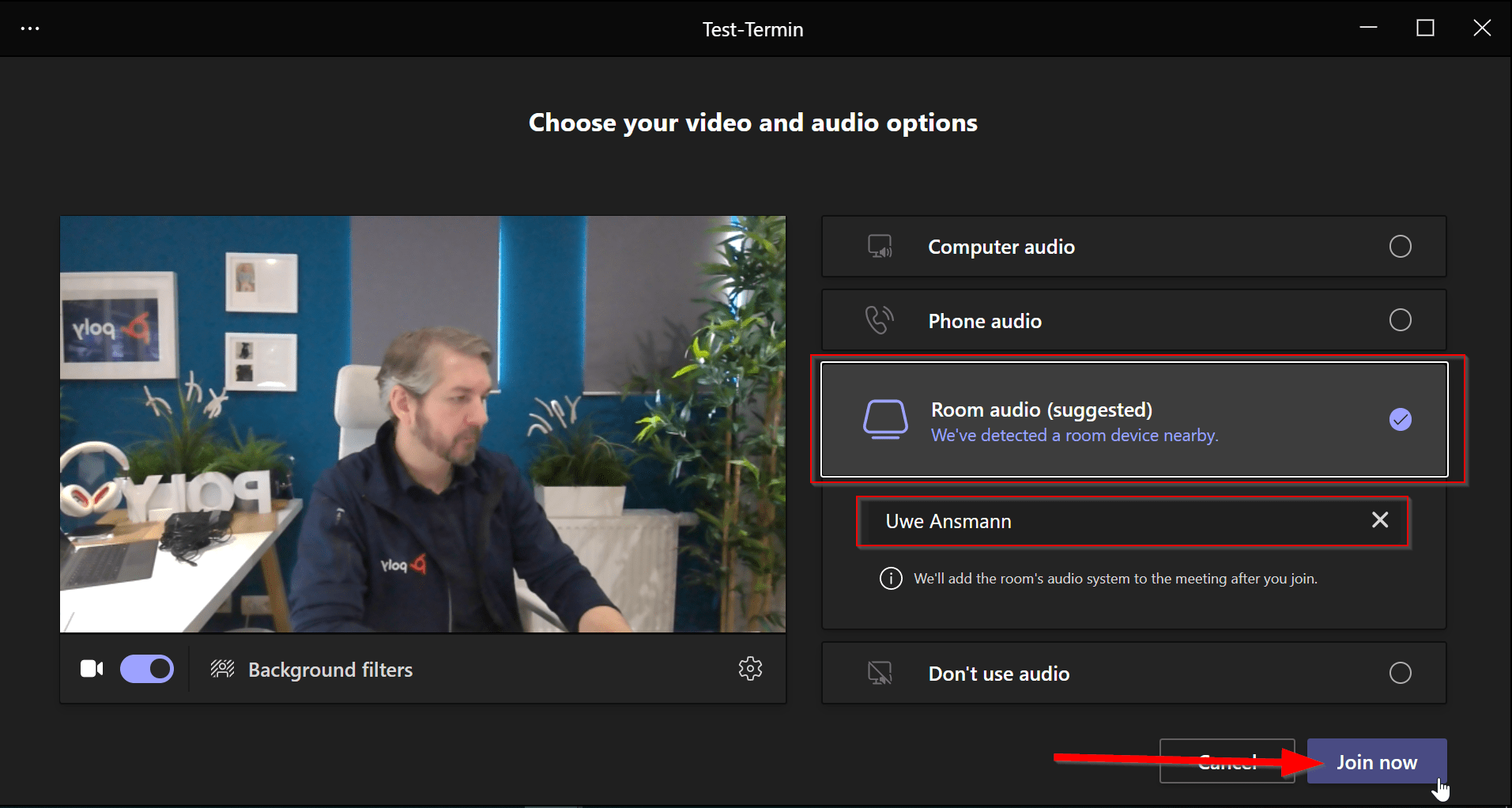Click the Uwe Ansmann room device field
Viewport: 1512px width, 808px height.
pos(1133,521)
